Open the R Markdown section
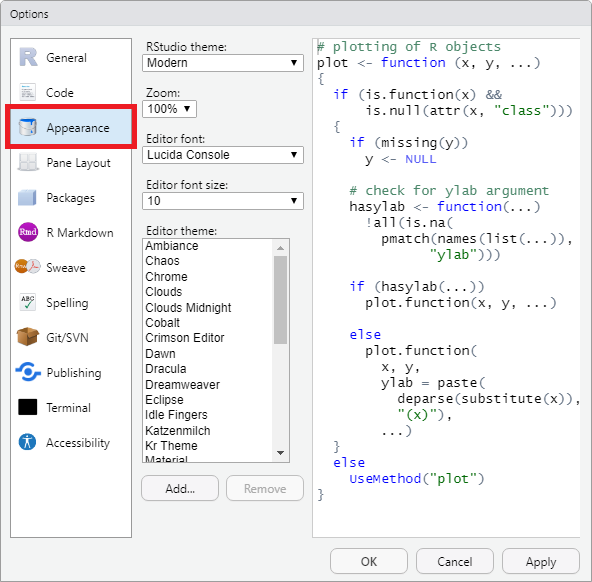592x582 pixels. (71, 233)
